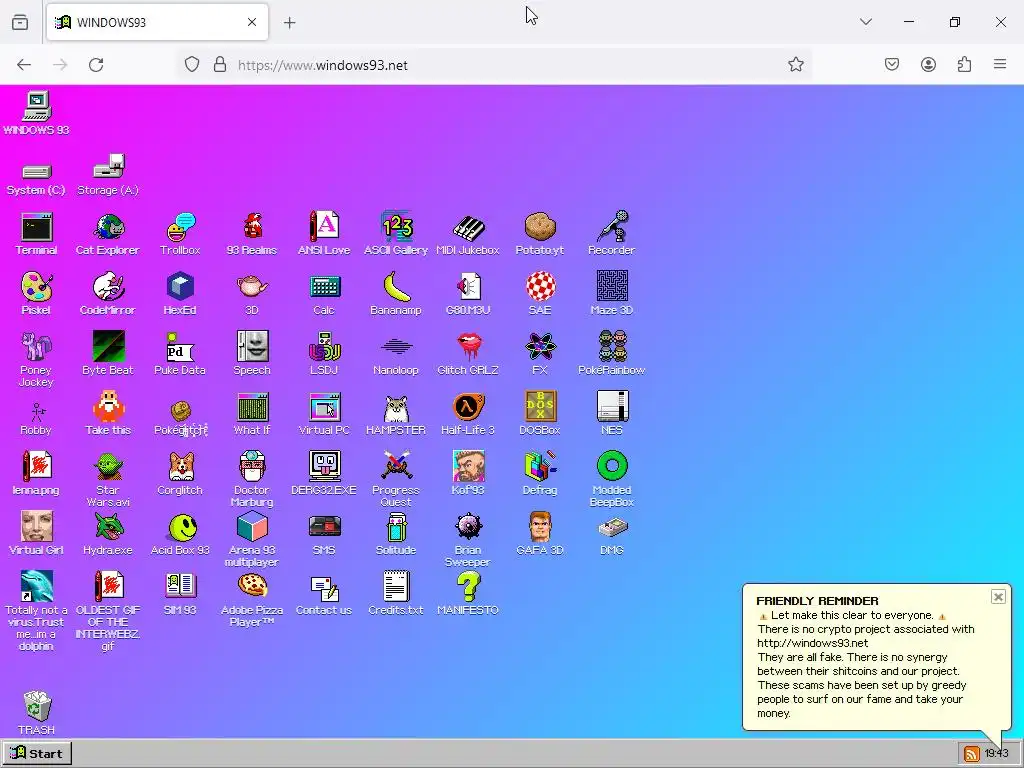Open HexEd cube icon
This screenshot has width=1024, height=768.
180,287
